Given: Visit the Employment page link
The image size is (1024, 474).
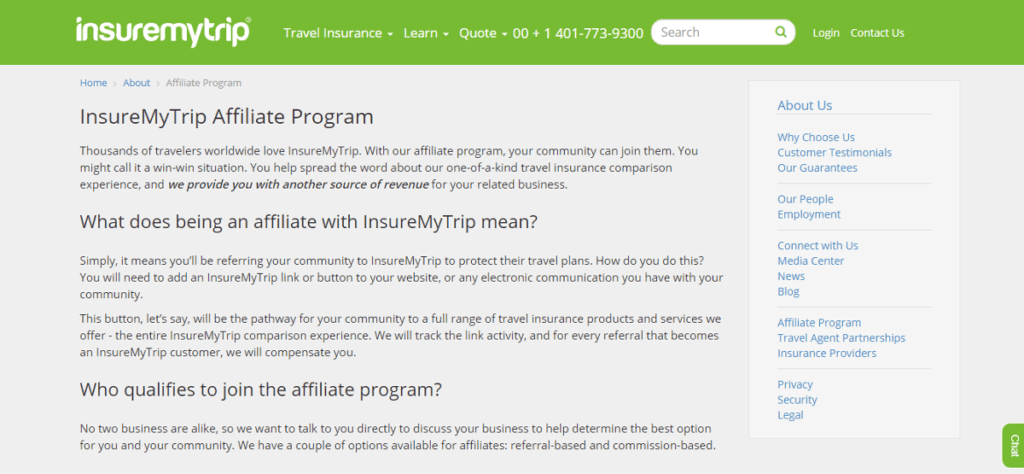Looking at the screenshot, I should [808, 214].
